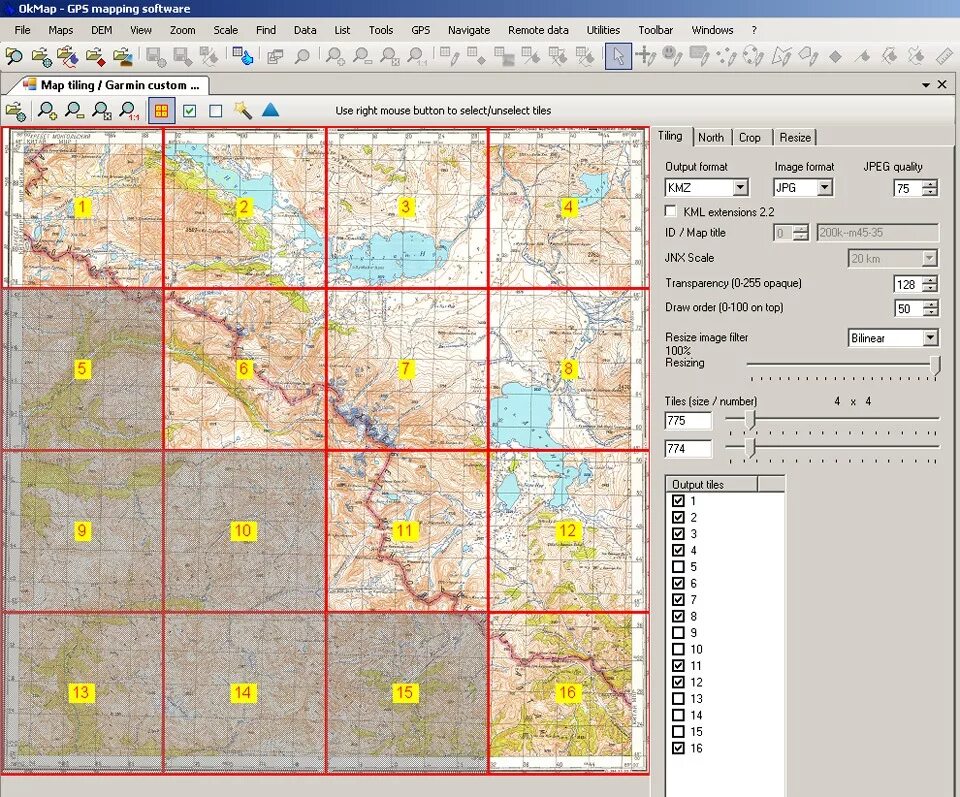Open the JNX Scale 20 km dropdown

[x=930, y=258]
